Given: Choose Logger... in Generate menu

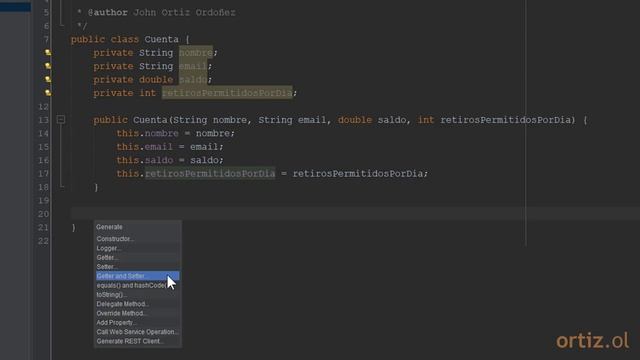Looking at the screenshot, I should click(x=138, y=248).
